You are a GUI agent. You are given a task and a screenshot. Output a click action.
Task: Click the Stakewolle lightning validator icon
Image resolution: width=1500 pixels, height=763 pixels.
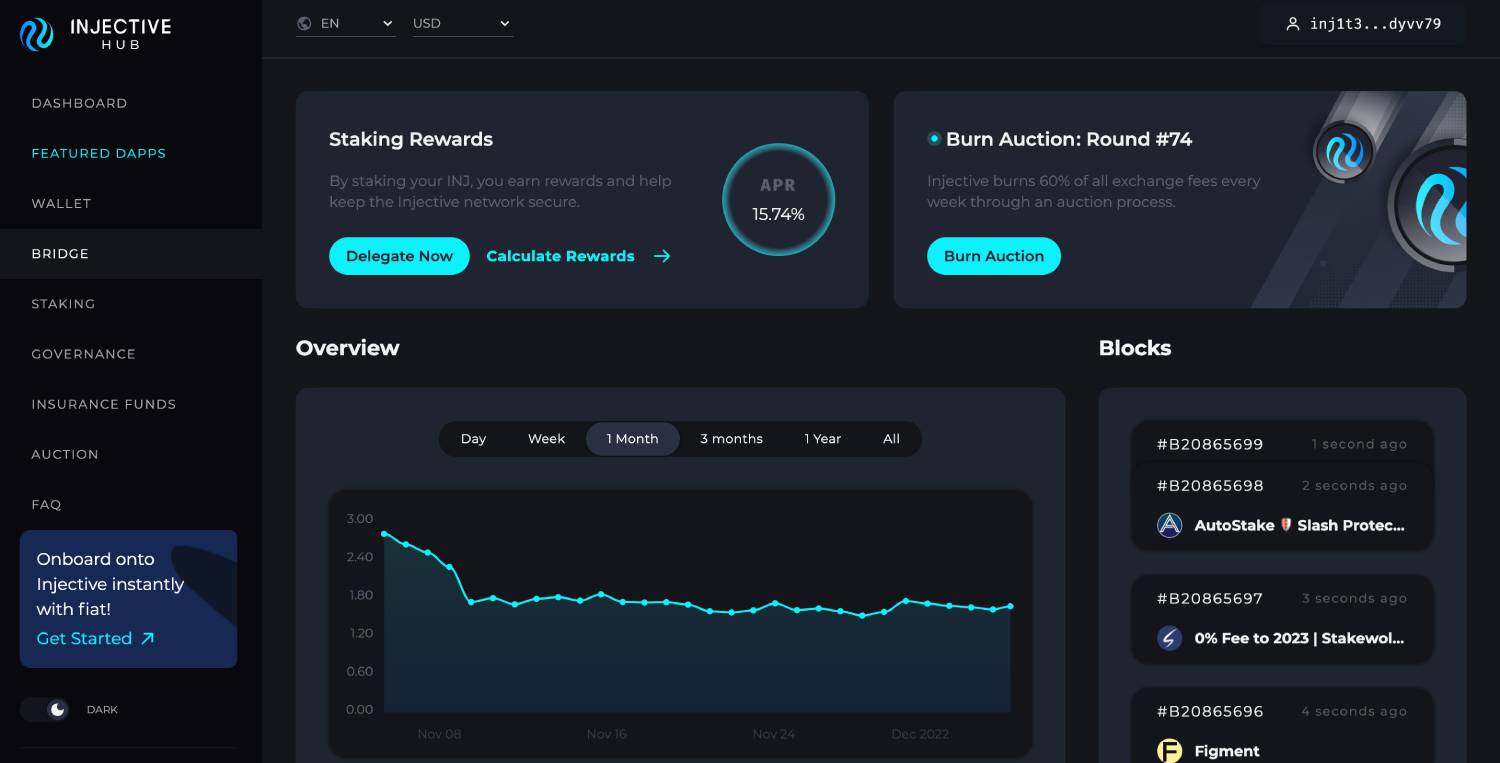pos(1169,638)
